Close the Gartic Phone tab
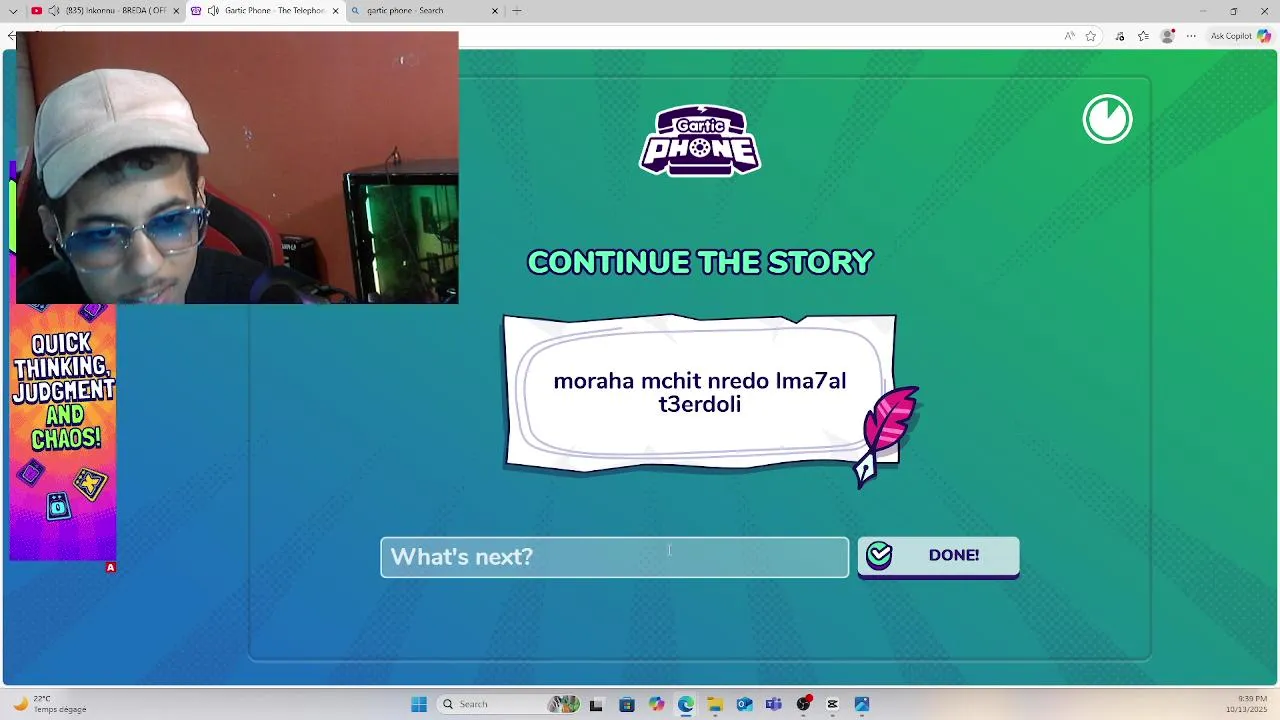1280x720 pixels. pyautogui.click(x=335, y=11)
